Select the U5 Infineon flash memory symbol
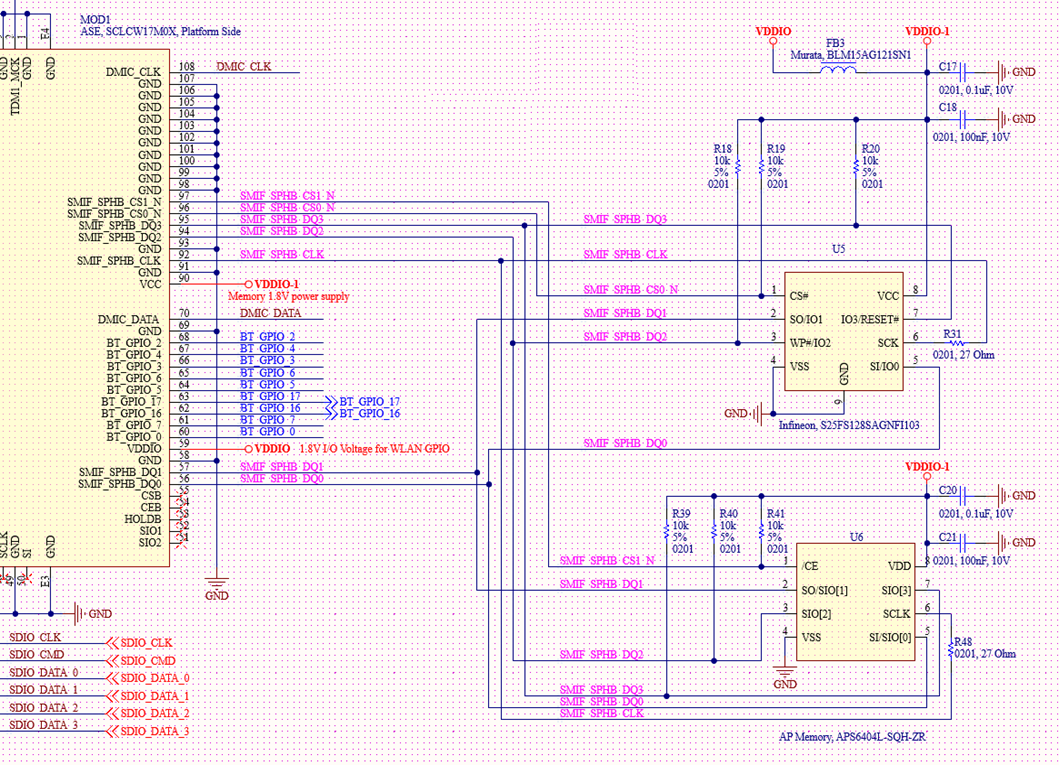The image size is (1059, 765). (845, 330)
